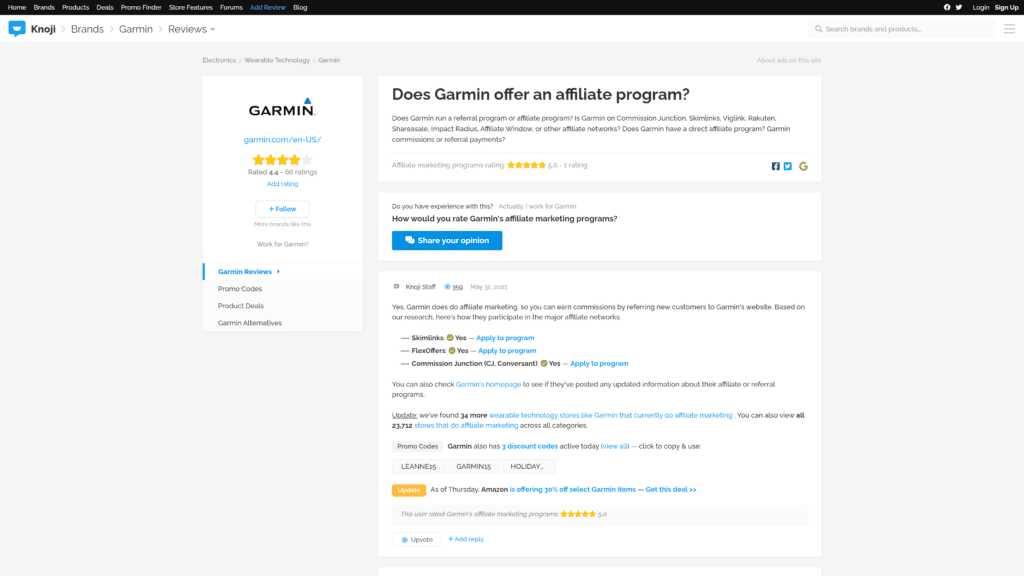
Task: Open Store Features in top menu
Action: pyautogui.click(x=191, y=7)
